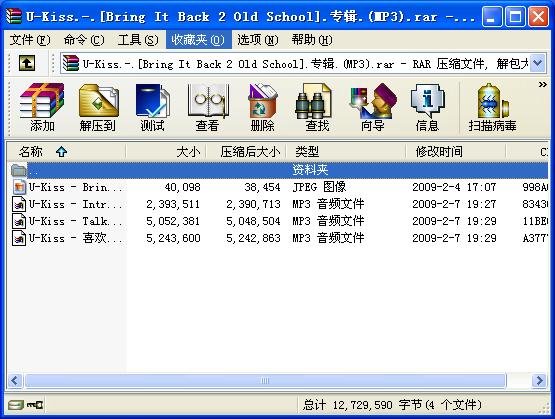Select file U-Kiss - Intr...

click(76, 204)
